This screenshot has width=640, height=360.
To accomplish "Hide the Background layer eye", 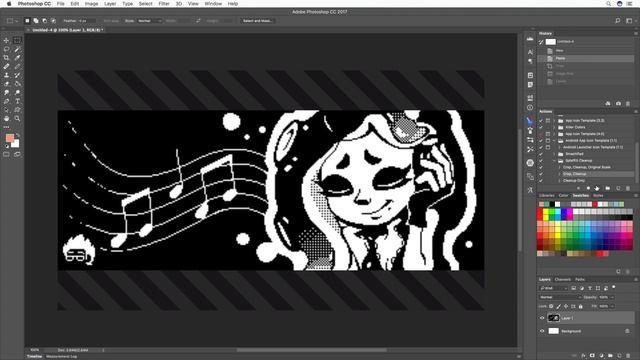I will [542, 331].
